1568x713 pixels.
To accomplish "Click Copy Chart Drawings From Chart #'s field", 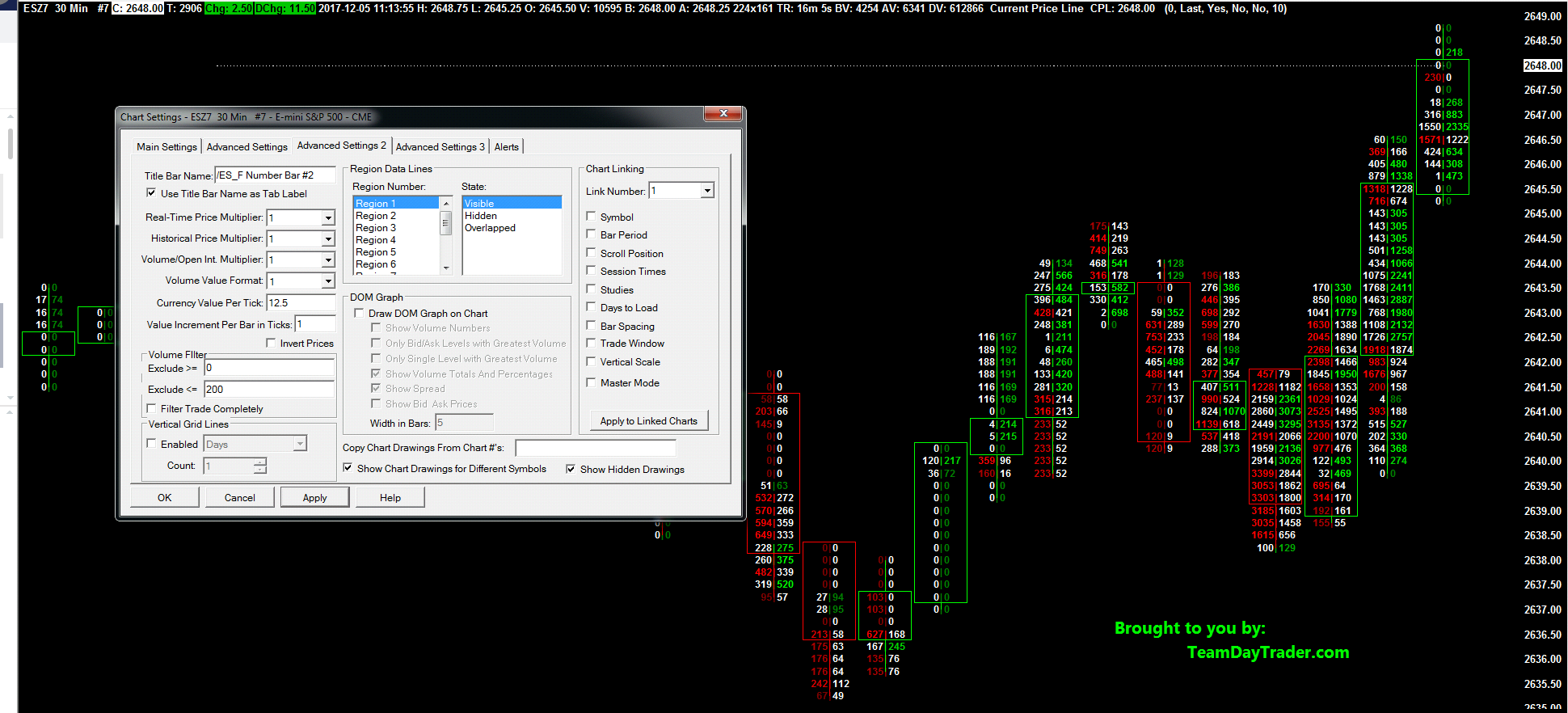I will click(x=595, y=447).
